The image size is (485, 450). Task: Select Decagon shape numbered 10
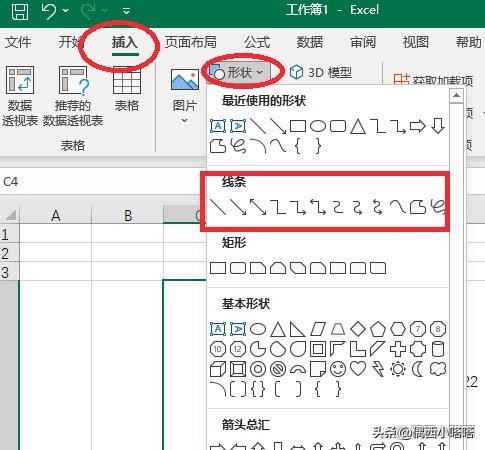pyautogui.click(x=218, y=349)
